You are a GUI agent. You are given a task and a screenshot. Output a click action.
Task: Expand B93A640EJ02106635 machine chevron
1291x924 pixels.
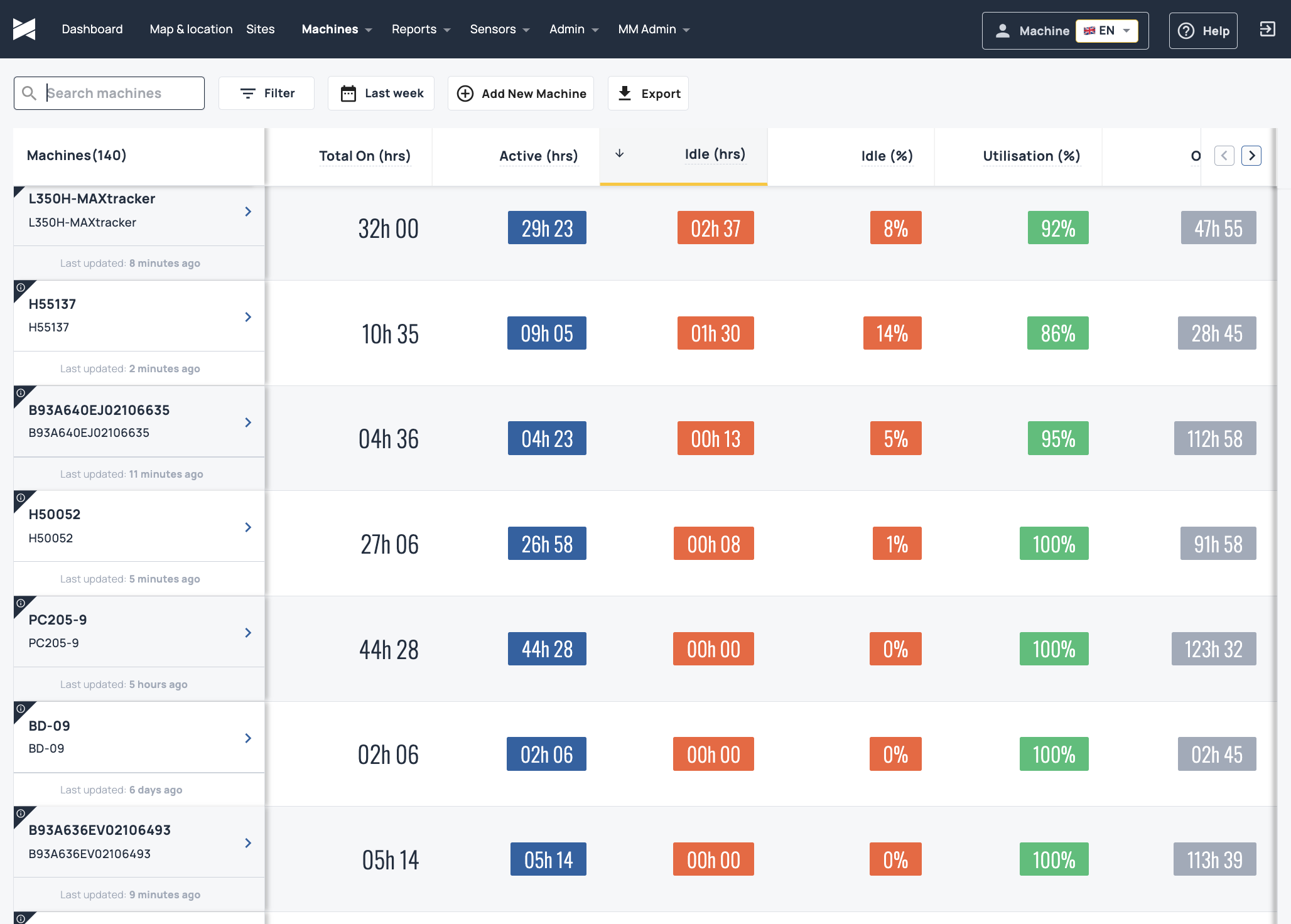click(x=248, y=422)
